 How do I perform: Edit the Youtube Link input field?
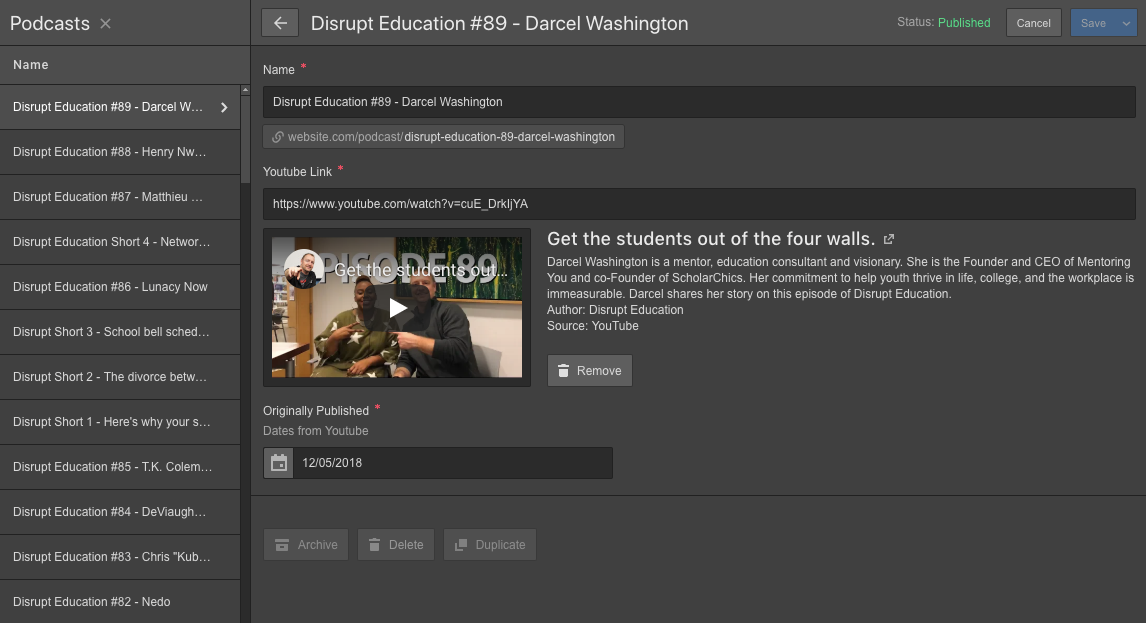point(699,204)
